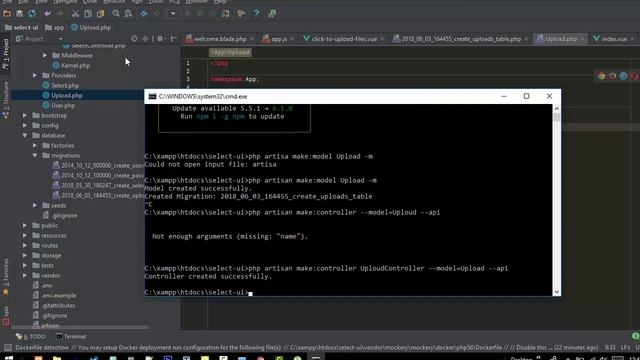Click Scroll from Source target icon

coord(134,39)
